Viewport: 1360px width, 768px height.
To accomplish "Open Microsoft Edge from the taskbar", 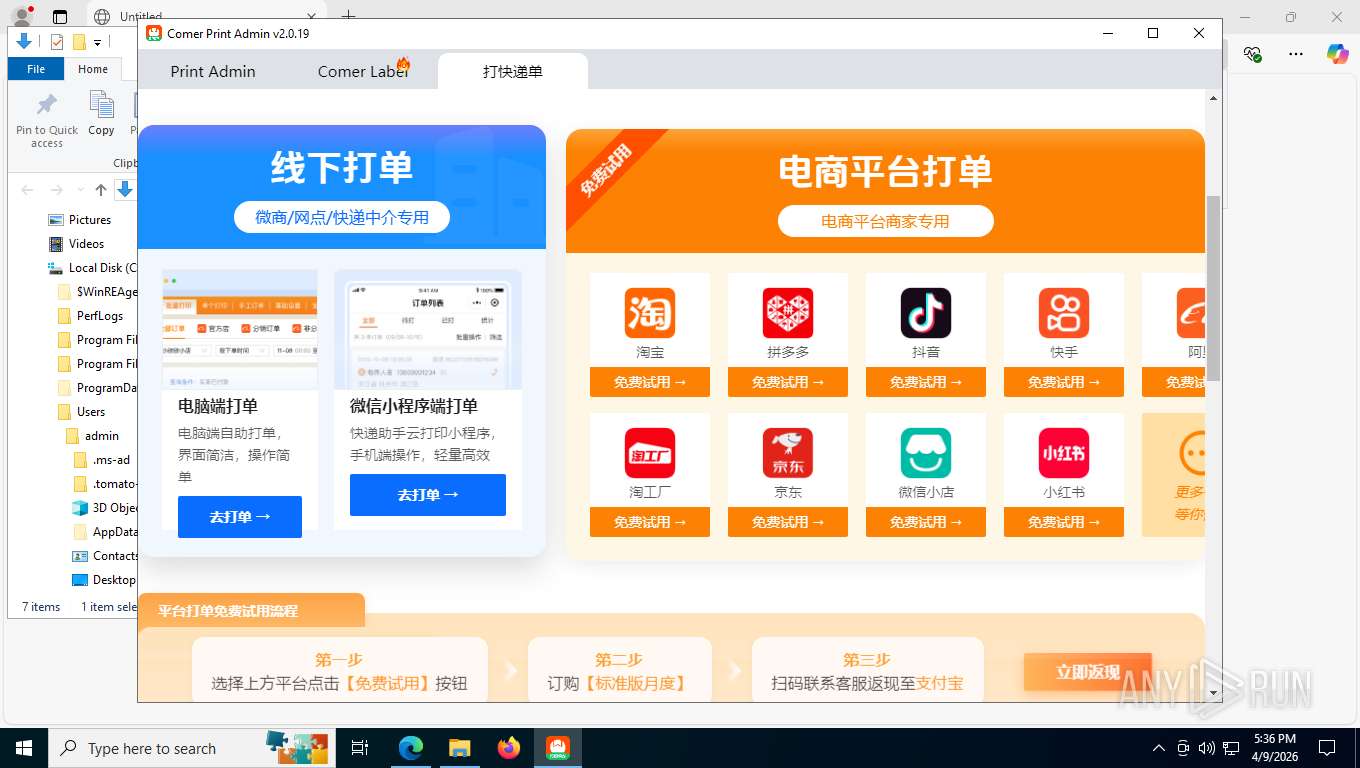I will pyautogui.click(x=411, y=748).
